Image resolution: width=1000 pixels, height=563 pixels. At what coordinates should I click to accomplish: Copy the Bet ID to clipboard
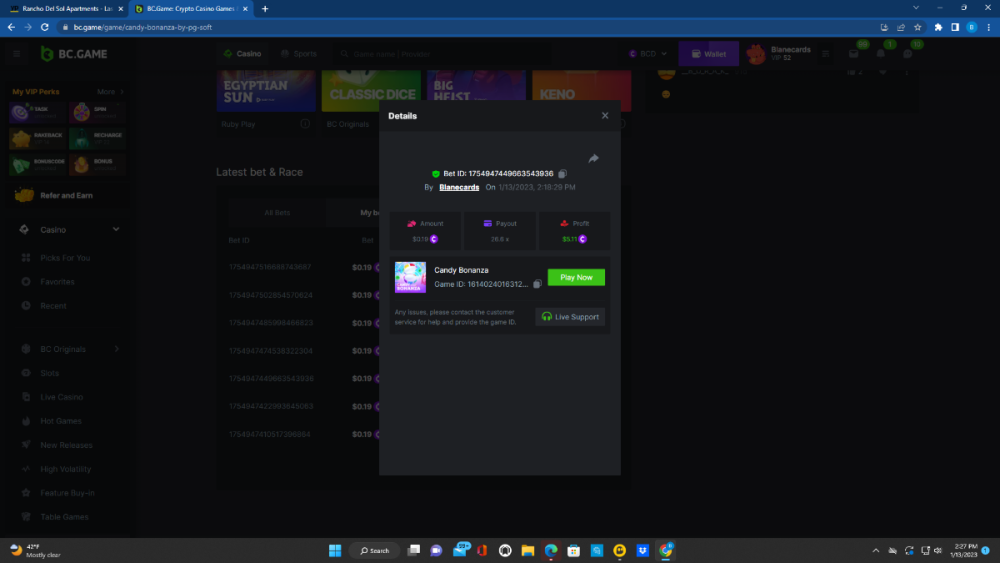(562, 174)
